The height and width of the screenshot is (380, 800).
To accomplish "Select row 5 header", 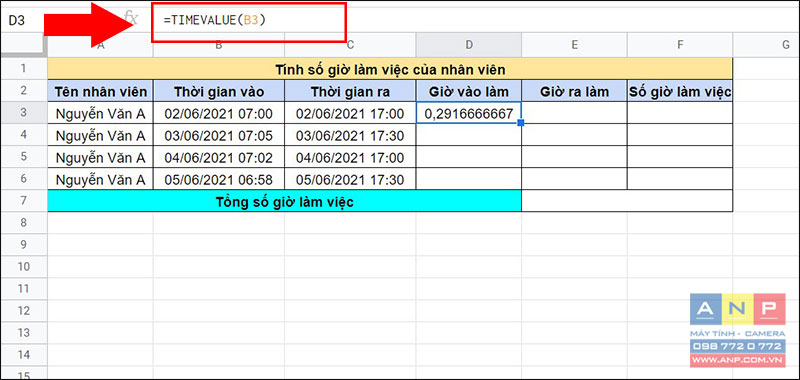I will [x=24, y=157].
